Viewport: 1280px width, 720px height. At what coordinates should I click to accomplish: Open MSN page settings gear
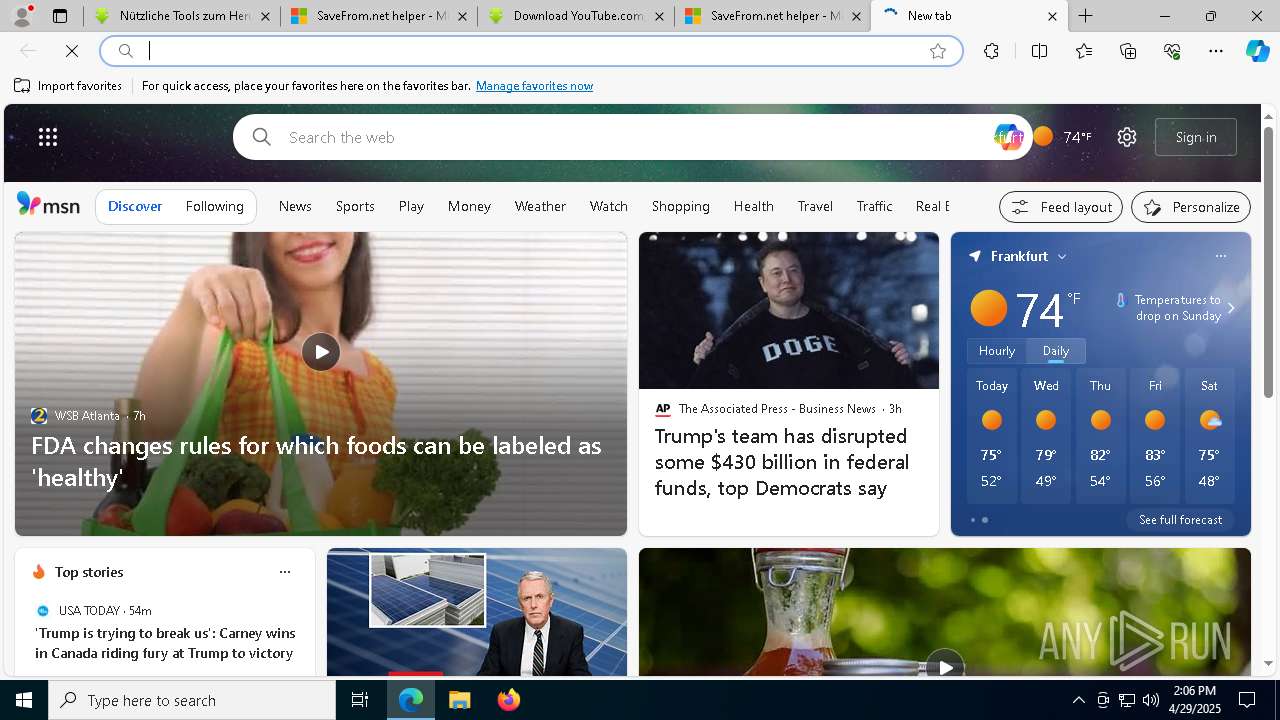[x=1127, y=137]
